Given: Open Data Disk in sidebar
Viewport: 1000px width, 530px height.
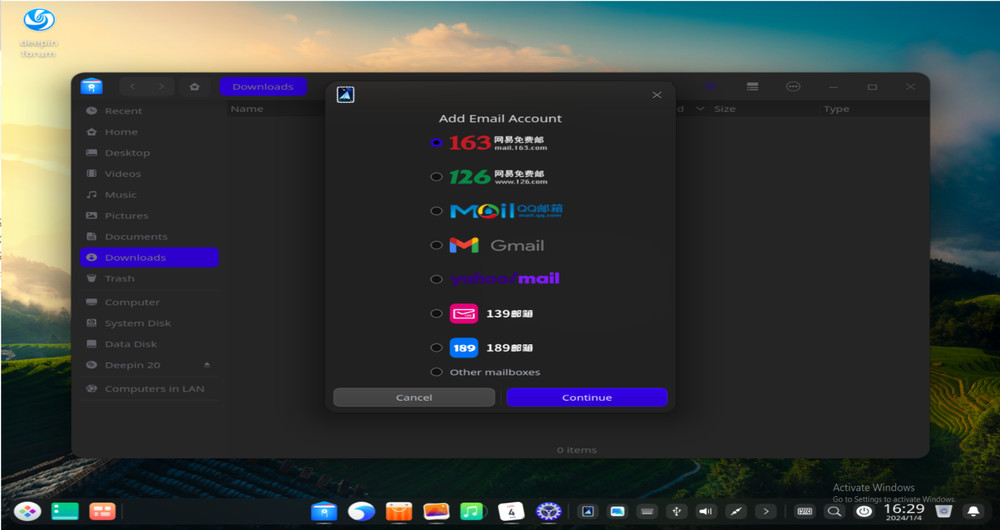Looking at the screenshot, I should coord(149,344).
